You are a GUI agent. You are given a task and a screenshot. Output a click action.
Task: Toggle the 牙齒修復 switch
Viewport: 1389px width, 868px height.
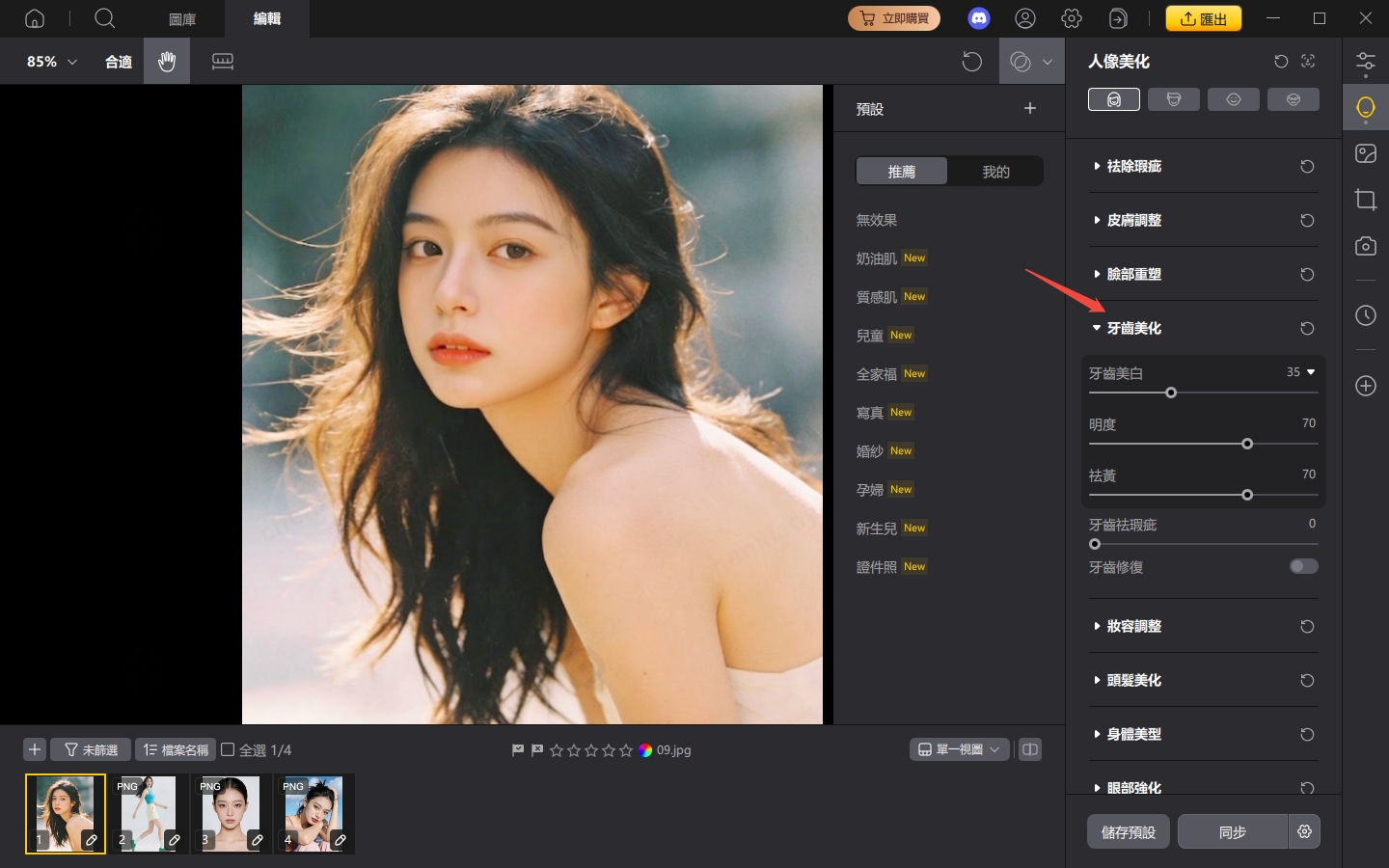(x=1303, y=566)
